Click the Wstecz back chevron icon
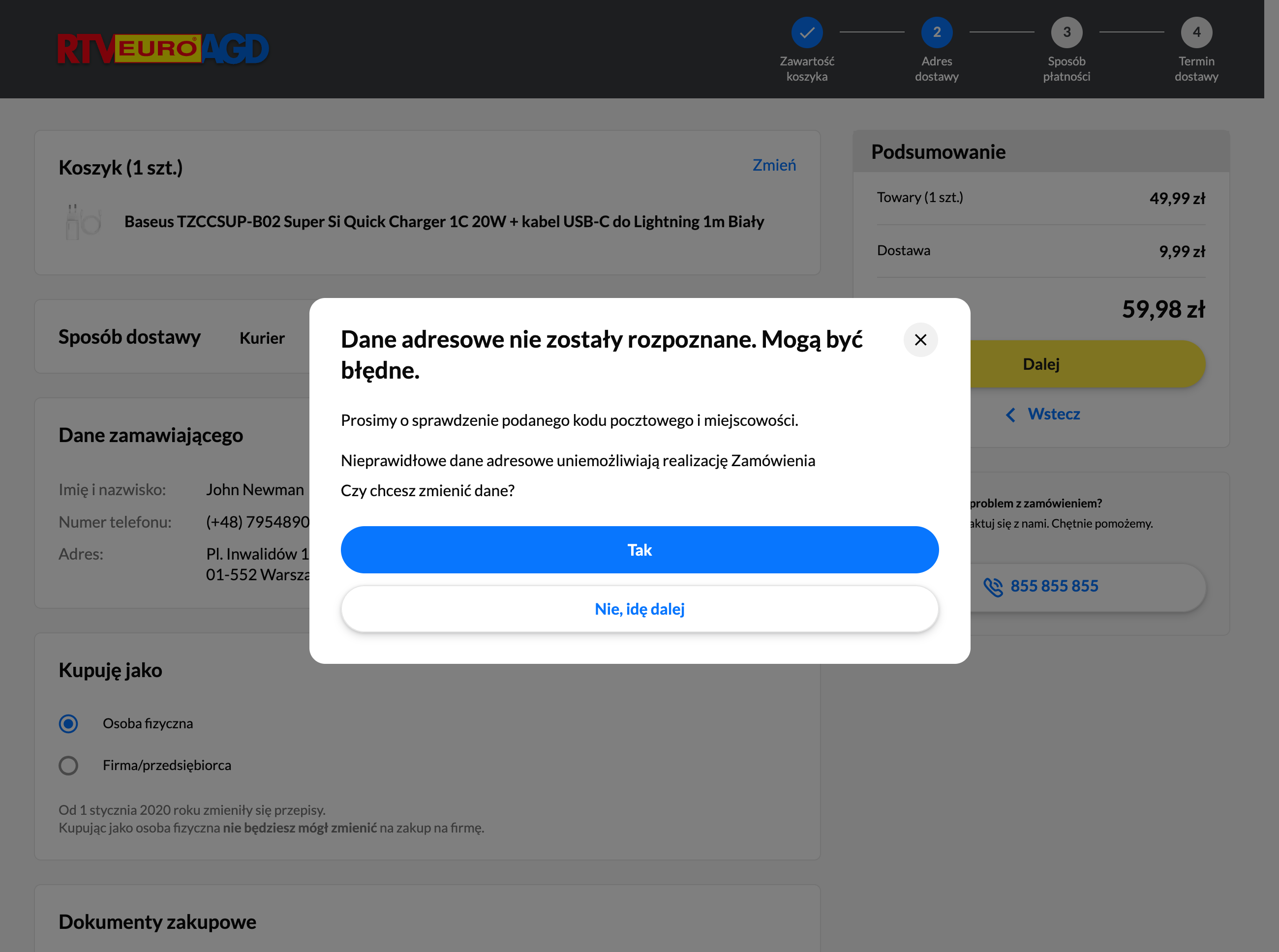Viewport: 1279px width, 952px height. [1010, 415]
